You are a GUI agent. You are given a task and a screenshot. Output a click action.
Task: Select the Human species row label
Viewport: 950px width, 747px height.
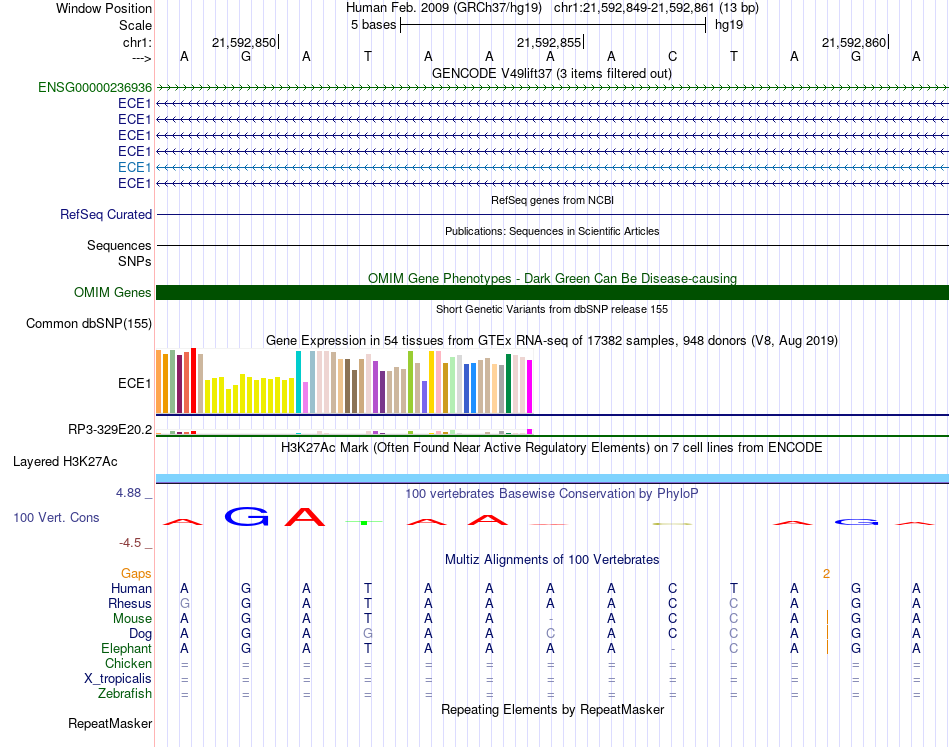[x=131, y=588]
